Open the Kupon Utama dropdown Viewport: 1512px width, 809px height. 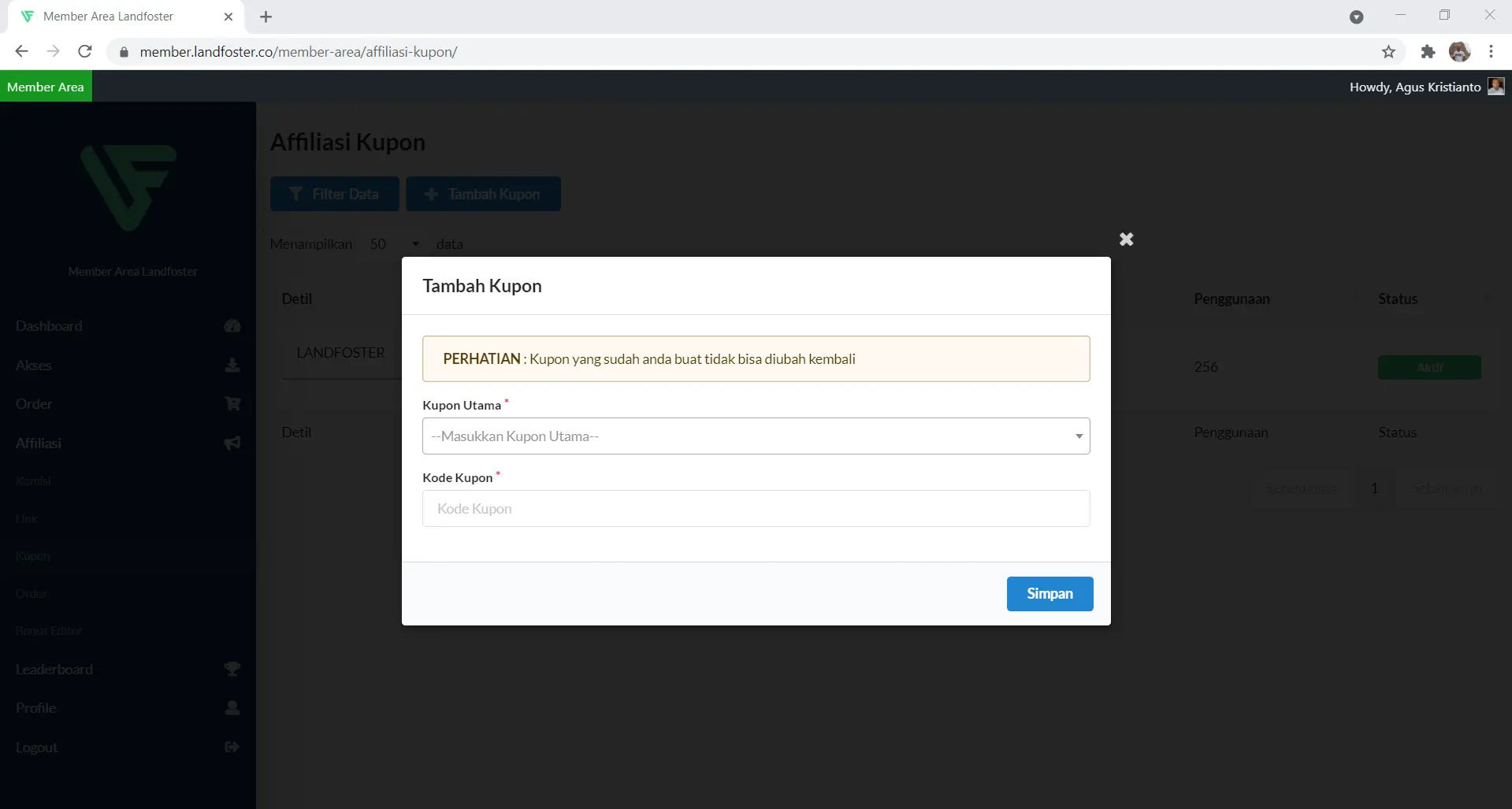pos(756,436)
